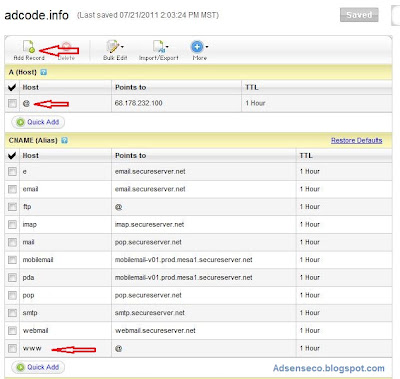Click Quick Add under A (Host)
This screenshot has width=400, height=379.
tap(38, 122)
